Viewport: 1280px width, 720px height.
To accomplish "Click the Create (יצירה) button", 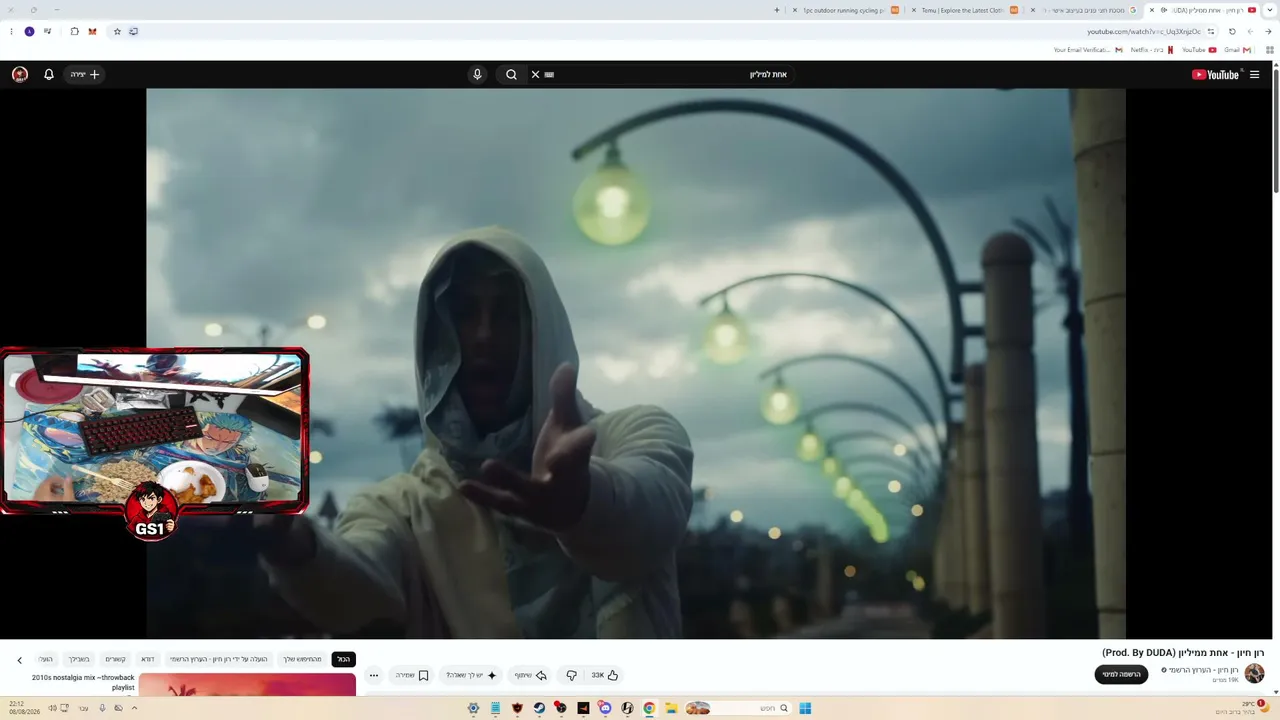I will (85, 74).
